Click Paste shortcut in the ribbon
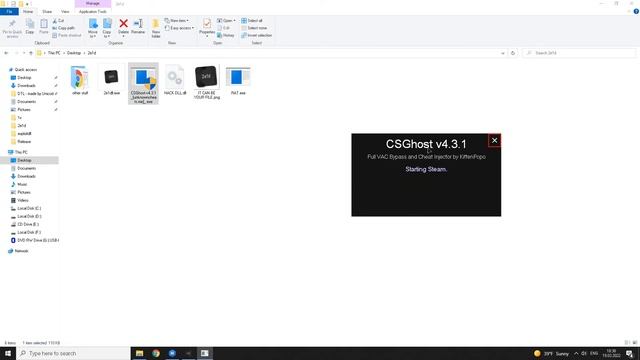The image size is (640, 360). [x=67, y=35]
